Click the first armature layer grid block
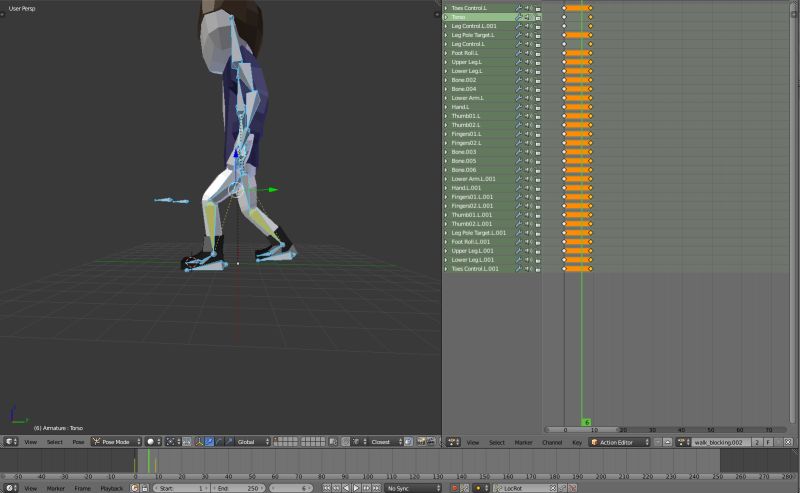 pos(285,442)
